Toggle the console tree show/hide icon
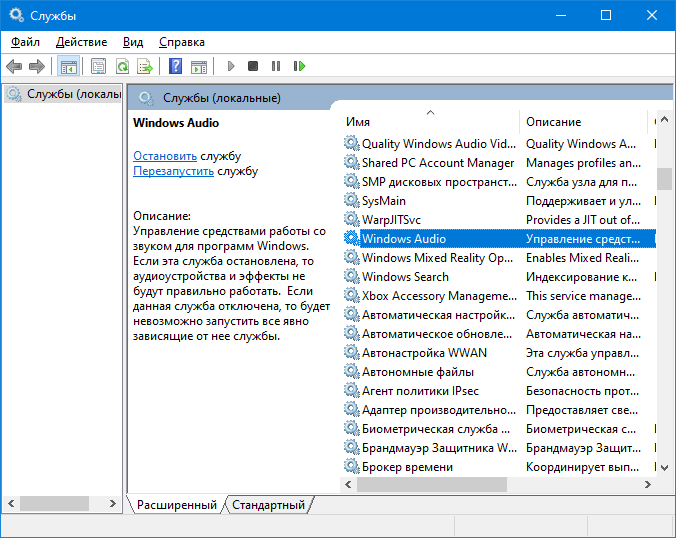Image resolution: width=676 pixels, height=538 pixels. tap(69, 66)
